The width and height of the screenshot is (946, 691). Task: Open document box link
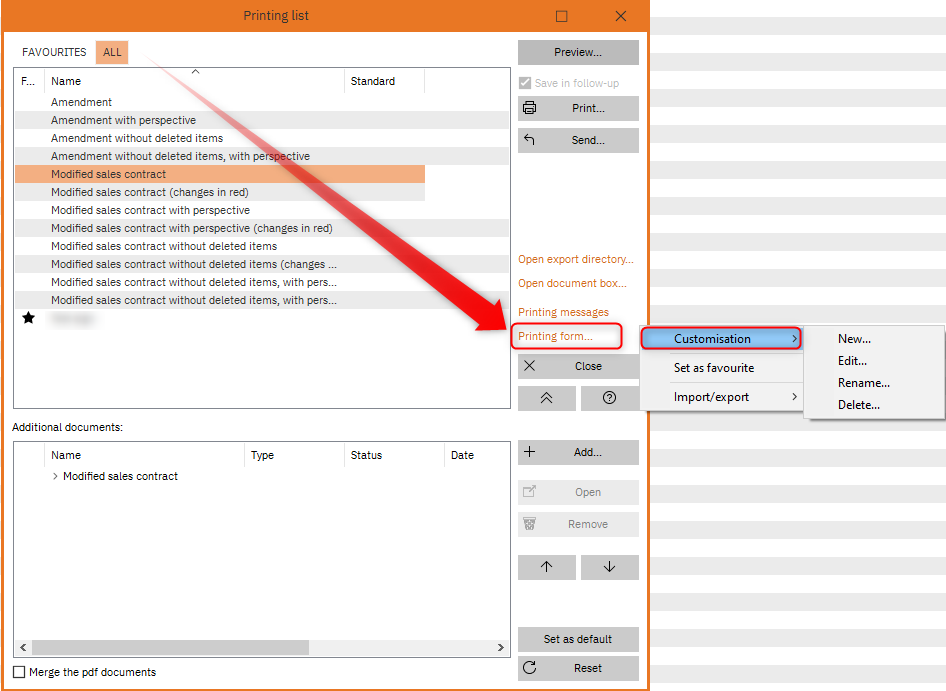(x=572, y=283)
